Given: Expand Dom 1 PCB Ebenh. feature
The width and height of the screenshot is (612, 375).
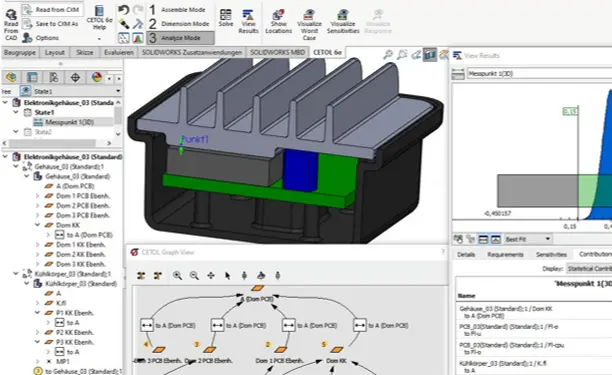Looking at the screenshot, I should tap(37, 196).
